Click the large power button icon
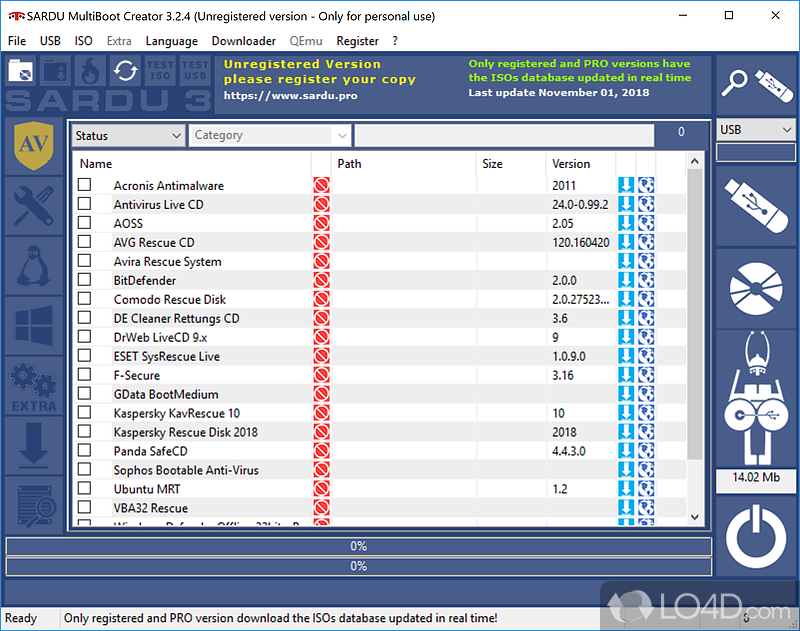800x631 pixels. [x=754, y=539]
